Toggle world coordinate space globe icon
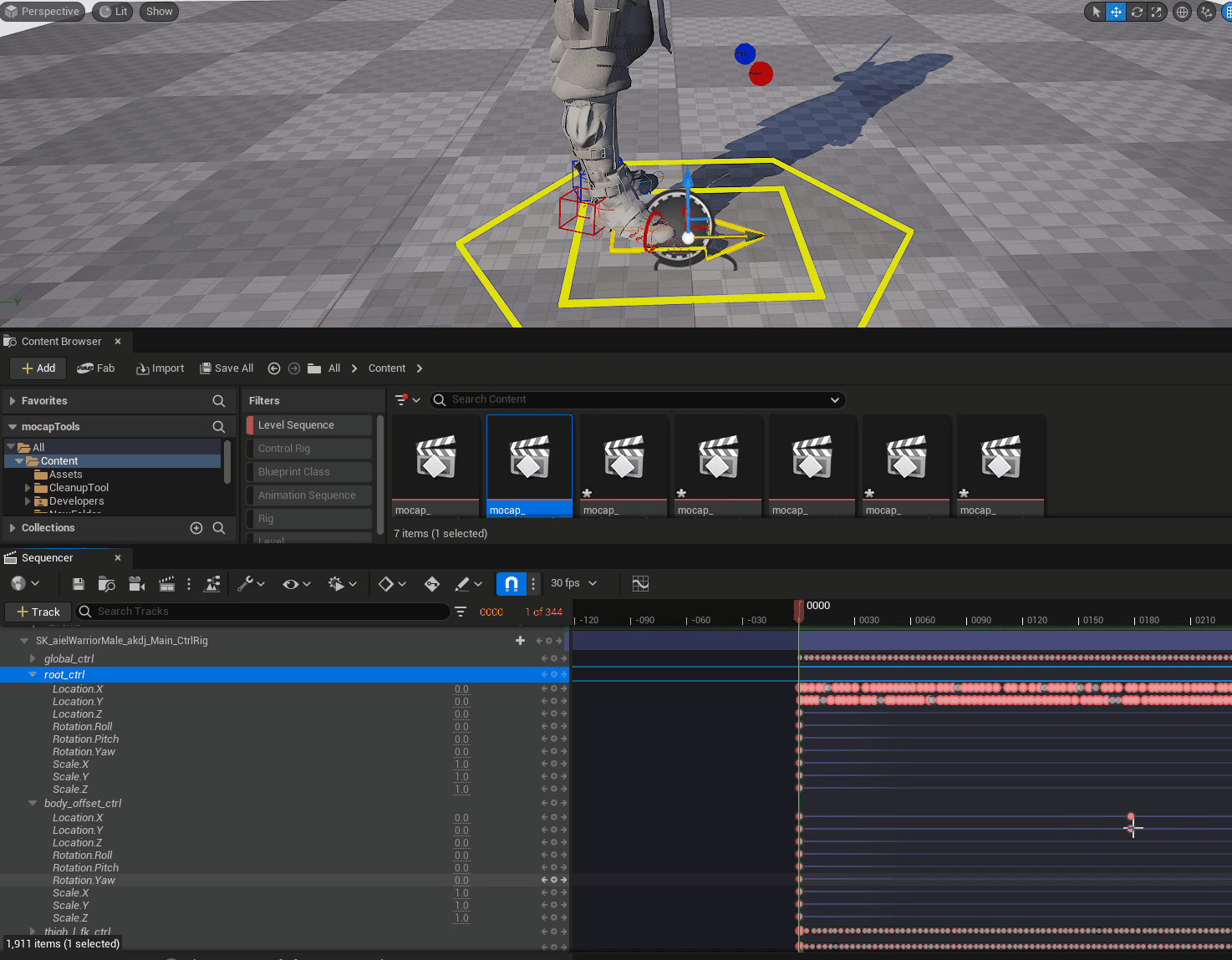The image size is (1232, 960). tap(1182, 12)
